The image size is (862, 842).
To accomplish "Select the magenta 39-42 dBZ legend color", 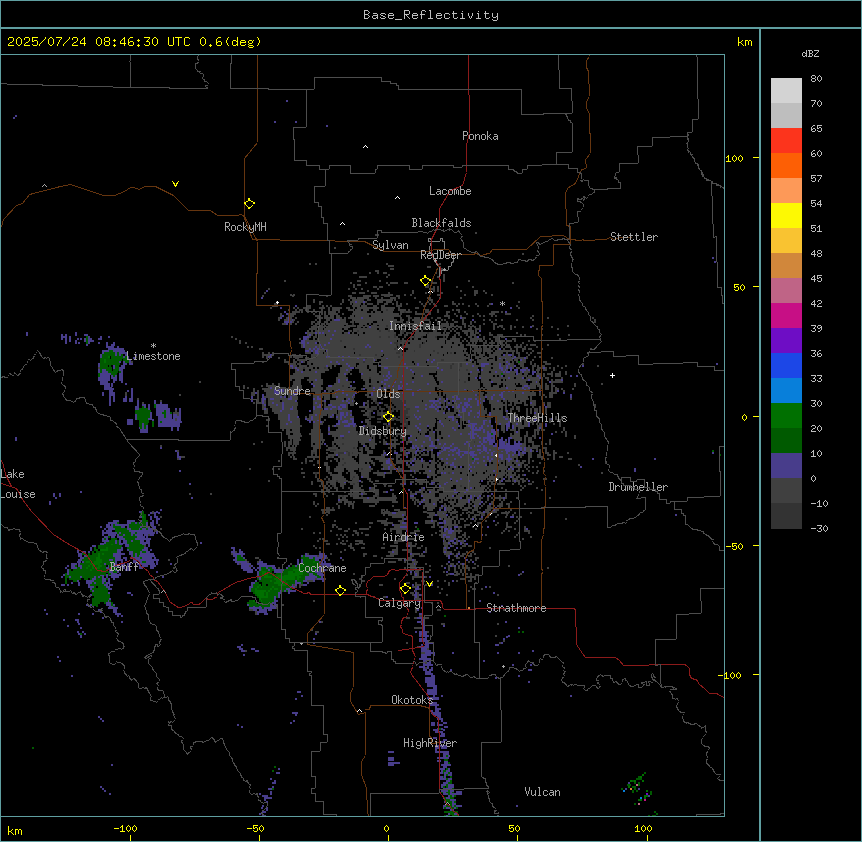I will 786,315.
